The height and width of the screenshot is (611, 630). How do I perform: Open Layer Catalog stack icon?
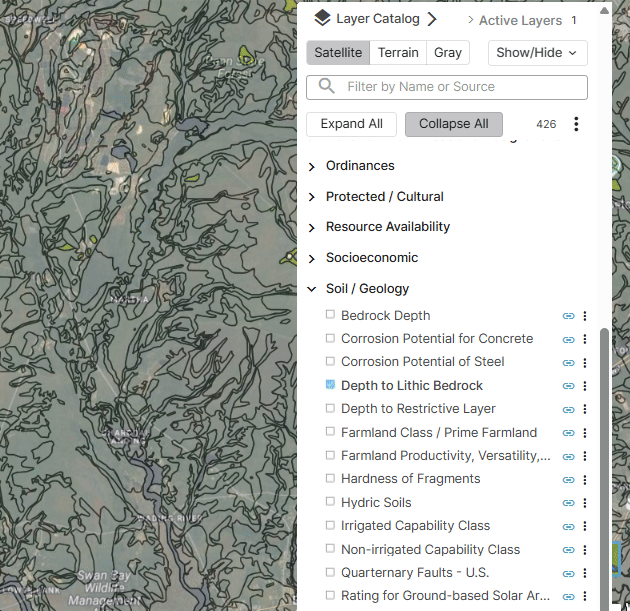[322, 18]
